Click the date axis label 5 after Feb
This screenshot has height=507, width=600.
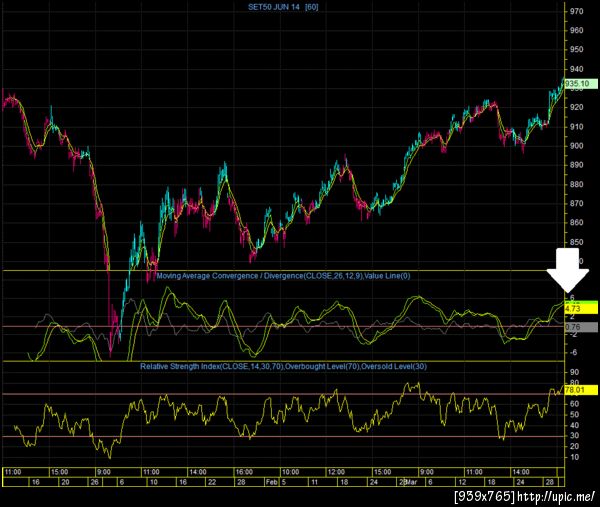[284, 482]
